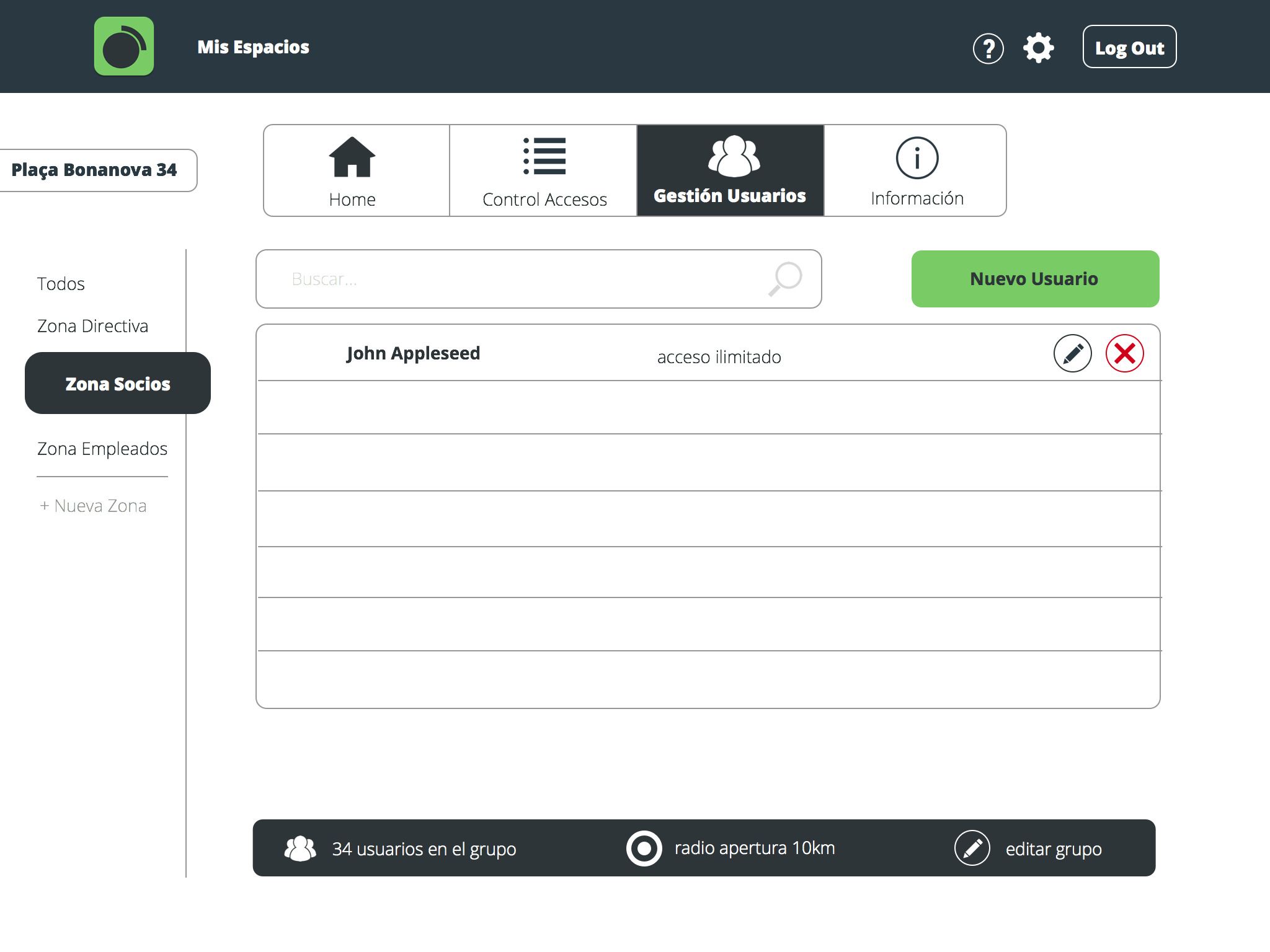The height and width of the screenshot is (952, 1270).
Task: Click the users group icon in footer
Action: tap(300, 848)
